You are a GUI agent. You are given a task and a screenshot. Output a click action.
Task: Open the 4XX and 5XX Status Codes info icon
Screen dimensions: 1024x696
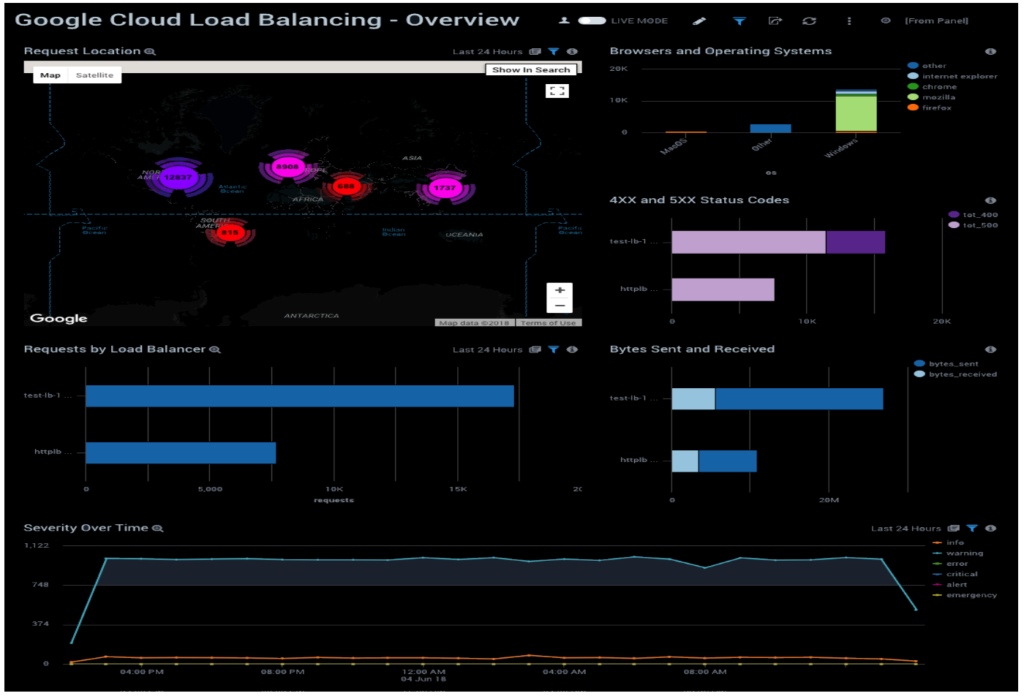(991, 200)
